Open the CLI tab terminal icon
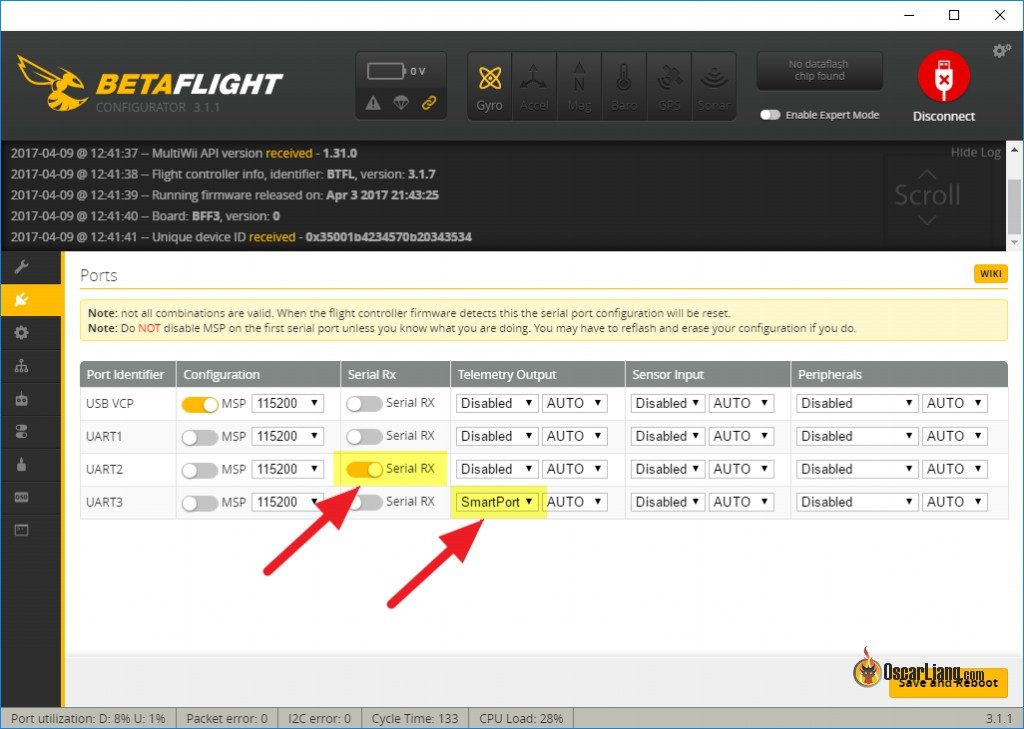1024x729 pixels. pyautogui.click(x=21, y=530)
